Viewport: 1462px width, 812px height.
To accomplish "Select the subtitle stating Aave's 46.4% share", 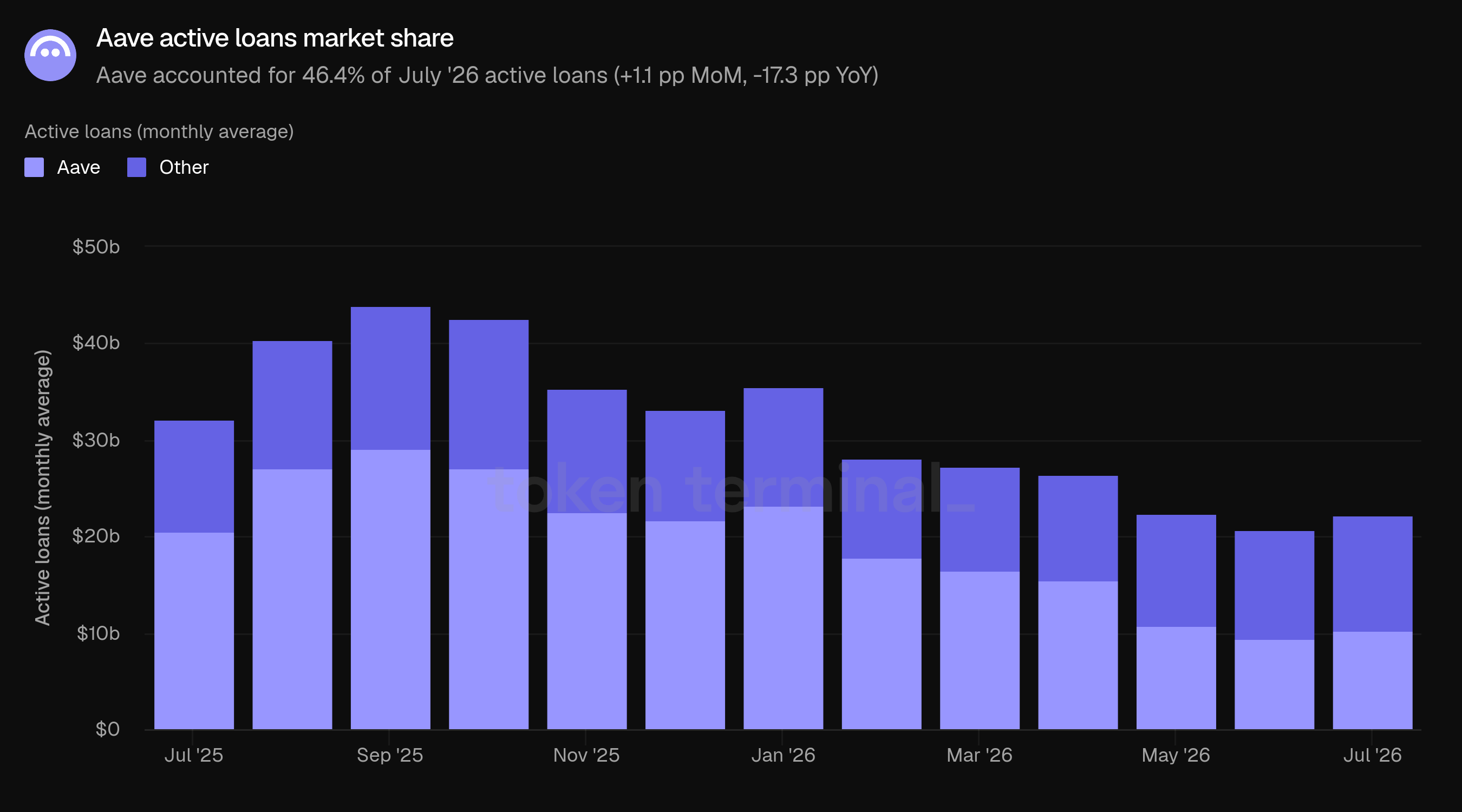I will (x=487, y=75).
